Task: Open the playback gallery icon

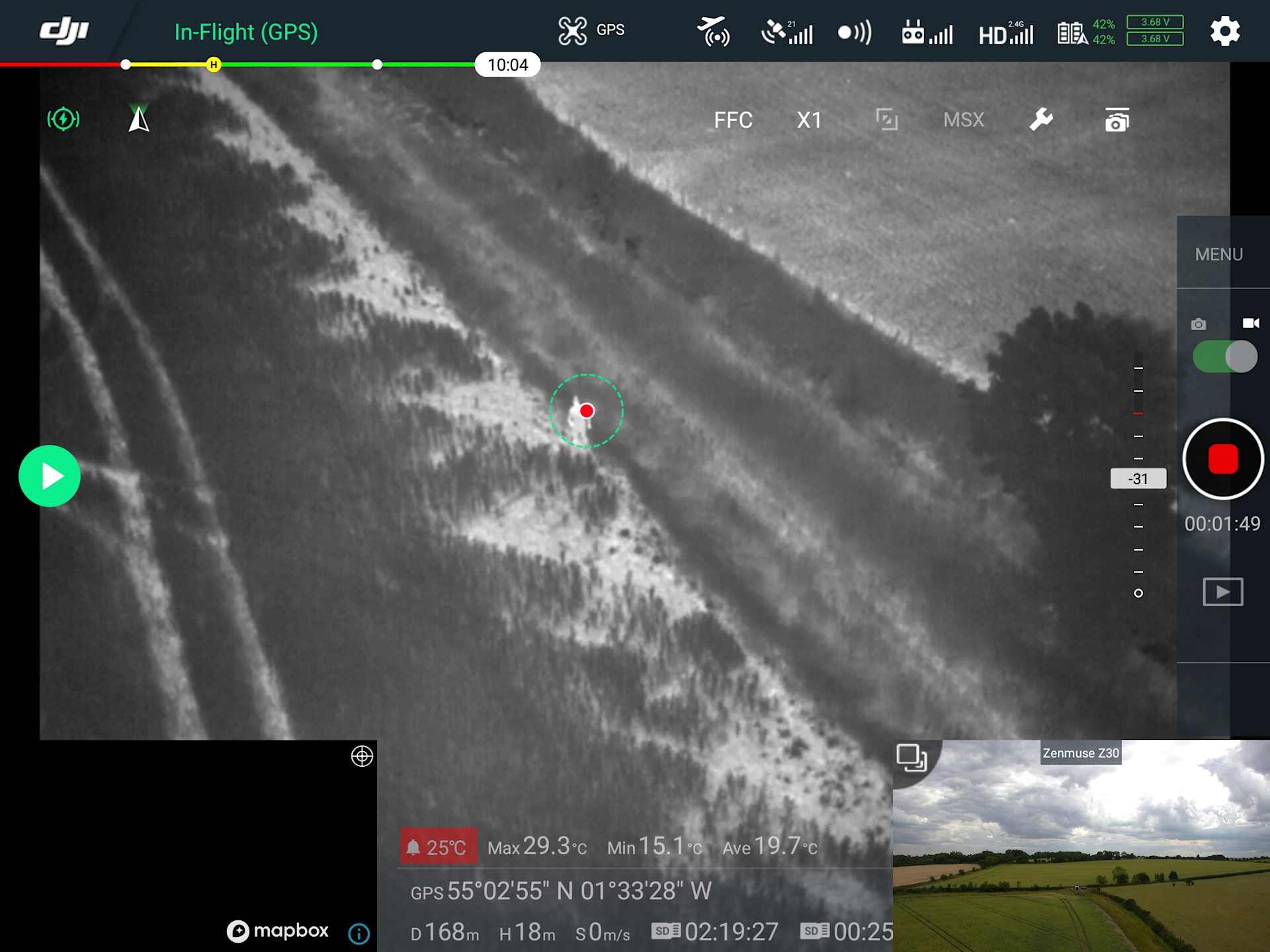Action: tap(1222, 591)
